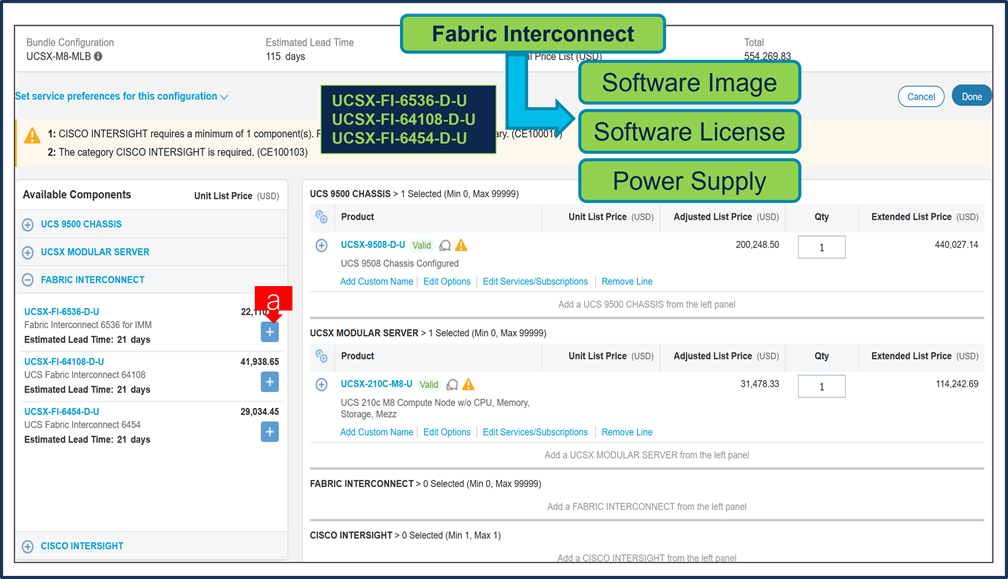Add UCSX-FI-64108-D-U with its plus button

coord(270,382)
